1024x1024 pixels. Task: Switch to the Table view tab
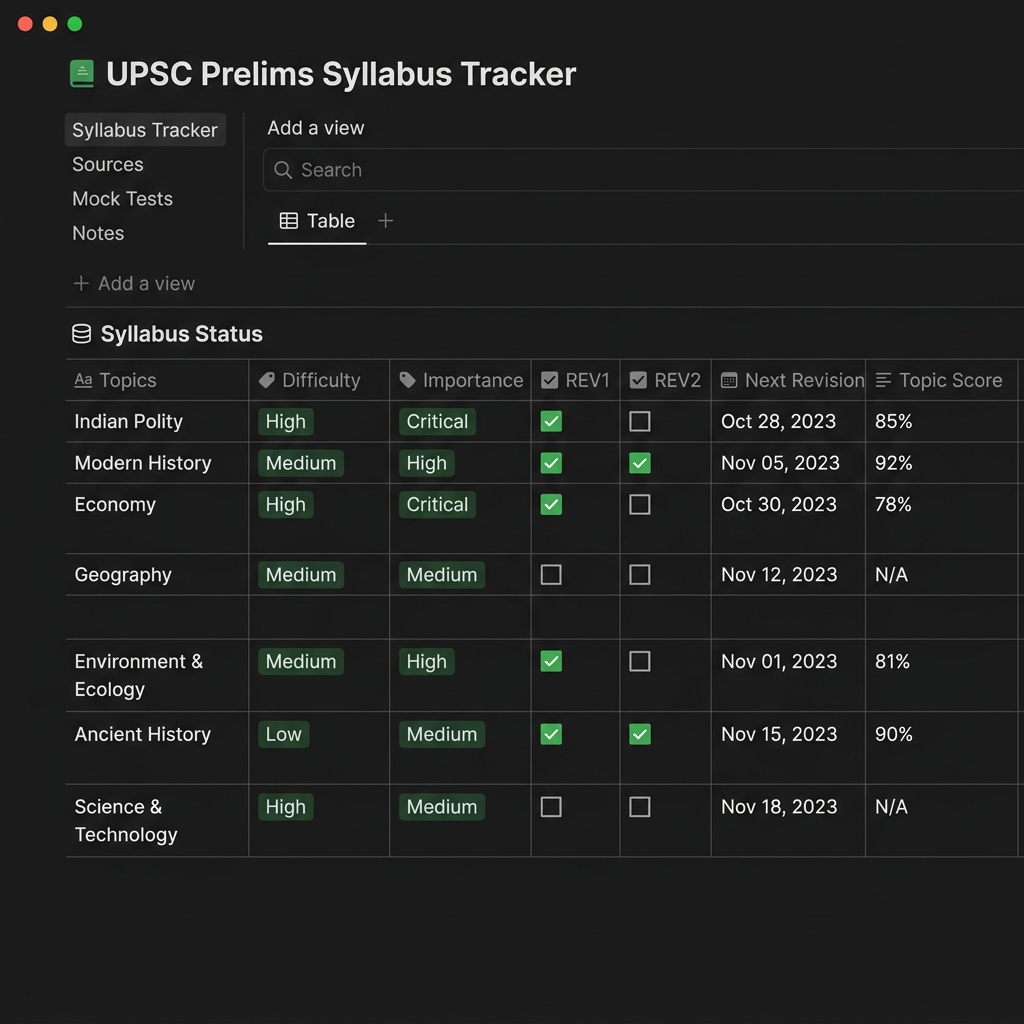coord(317,221)
